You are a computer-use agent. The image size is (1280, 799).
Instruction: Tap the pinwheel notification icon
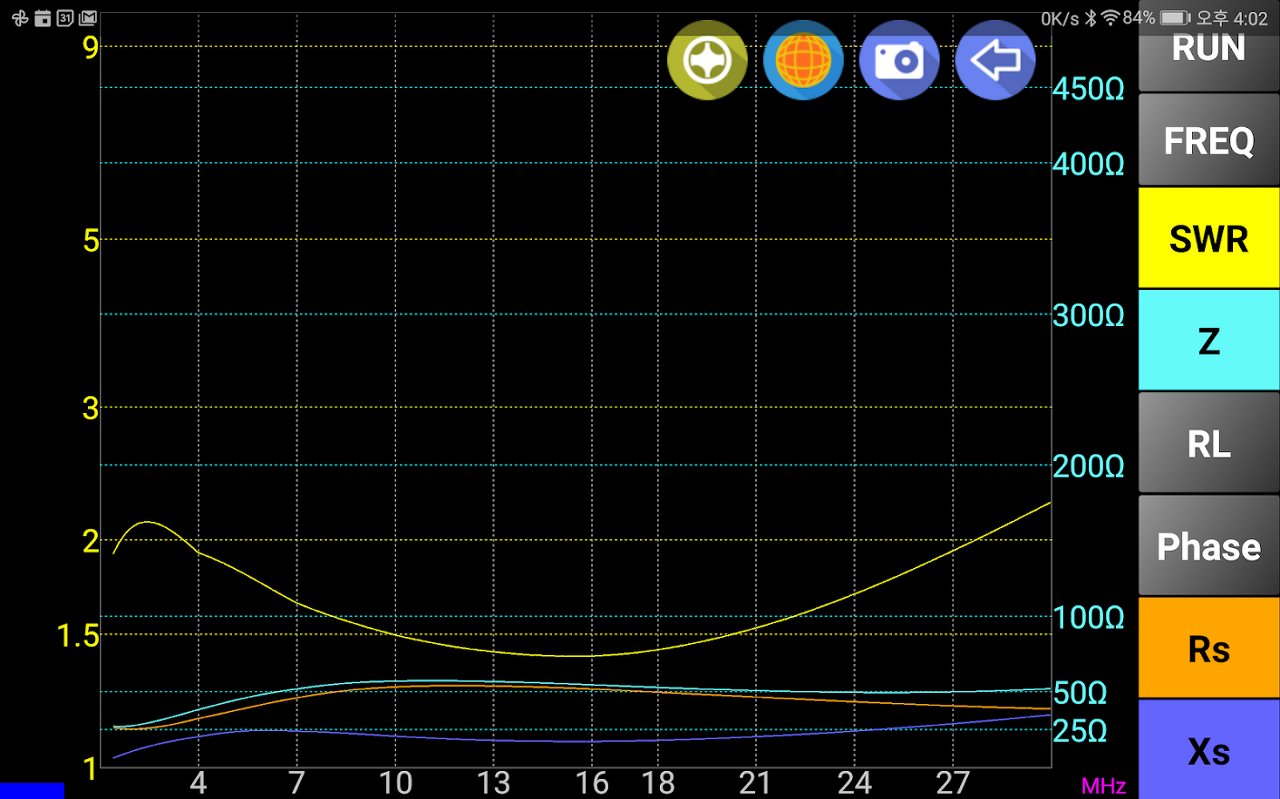tap(20, 18)
